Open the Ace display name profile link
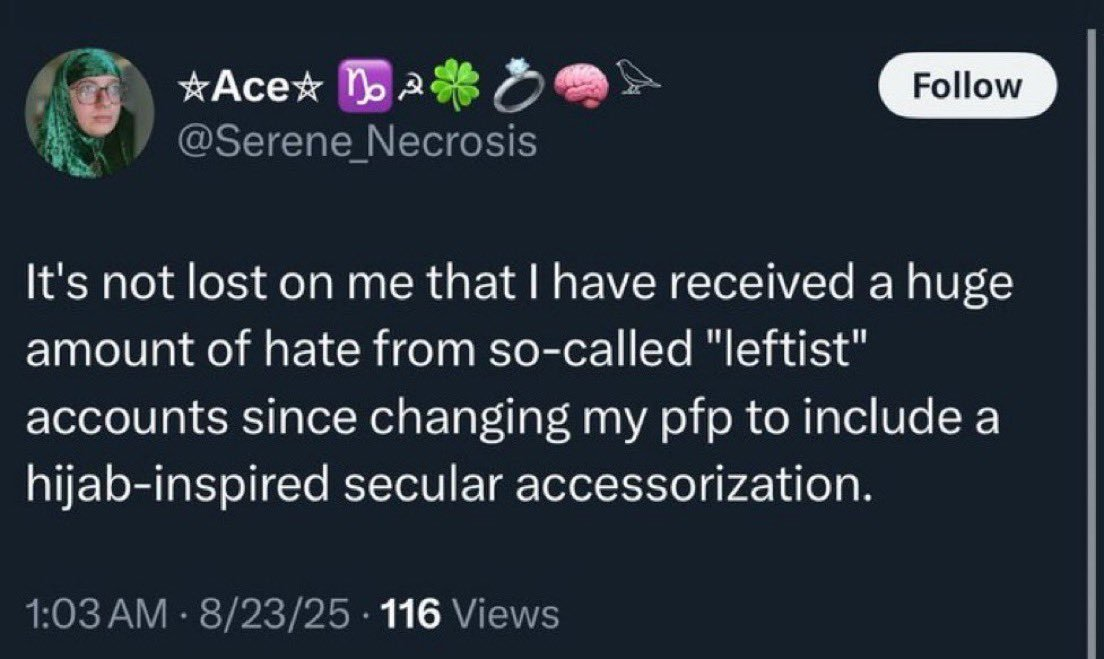The height and width of the screenshot is (659, 1104). 250,86
